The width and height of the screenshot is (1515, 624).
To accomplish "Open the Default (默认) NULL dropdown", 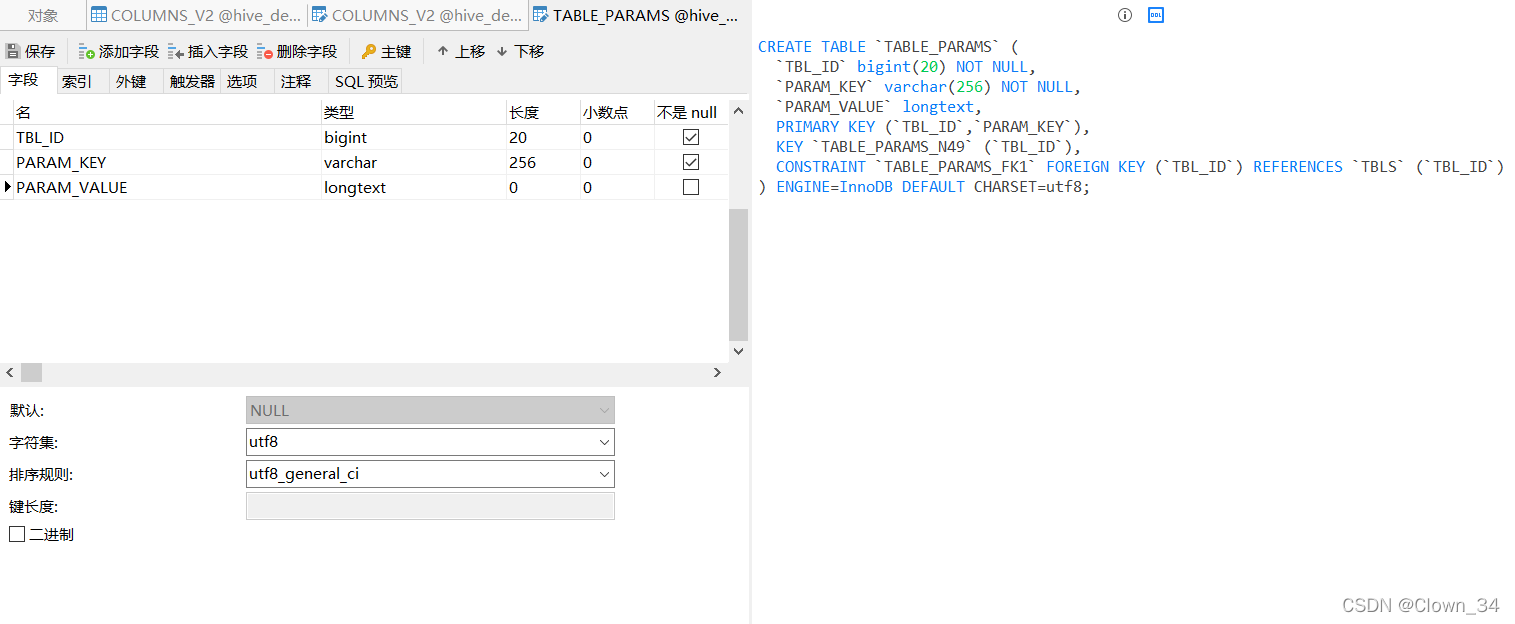I will 430,410.
